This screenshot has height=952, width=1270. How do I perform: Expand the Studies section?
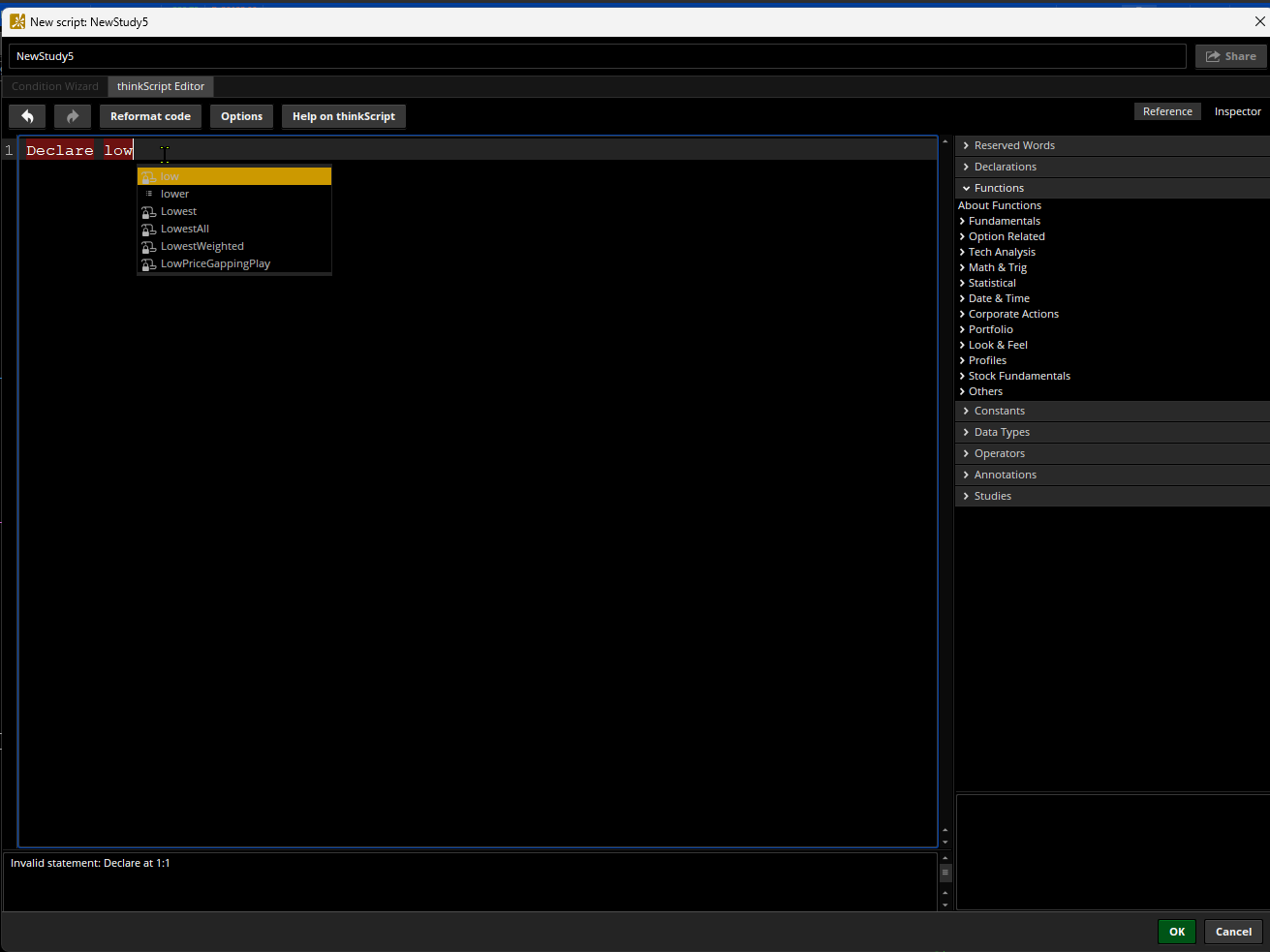click(x=1112, y=496)
